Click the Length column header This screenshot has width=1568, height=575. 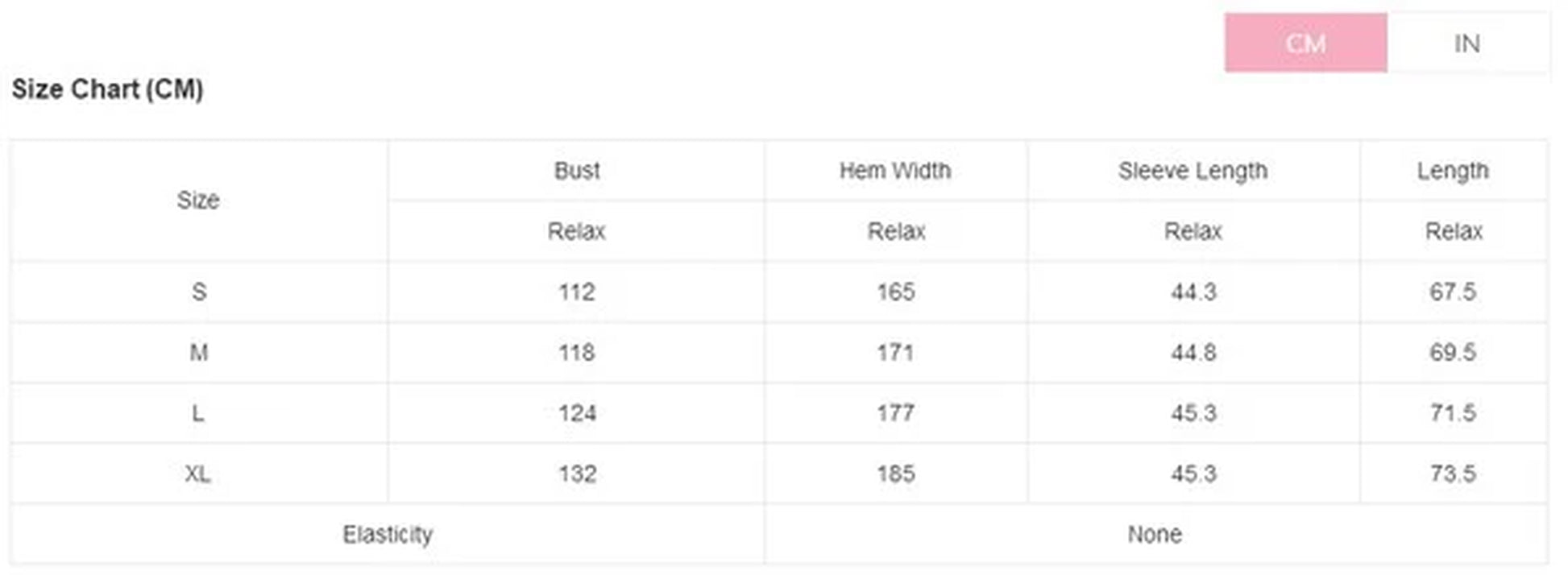click(1453, 171)
